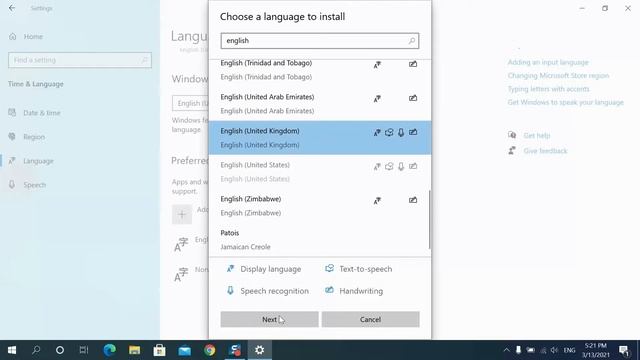
Task: Open 'Get Windows to speak your language' link
Action: point(565,102)
